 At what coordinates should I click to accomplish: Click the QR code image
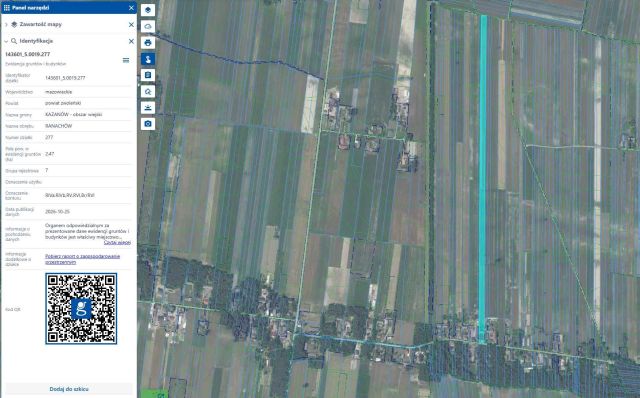(81, 309)
